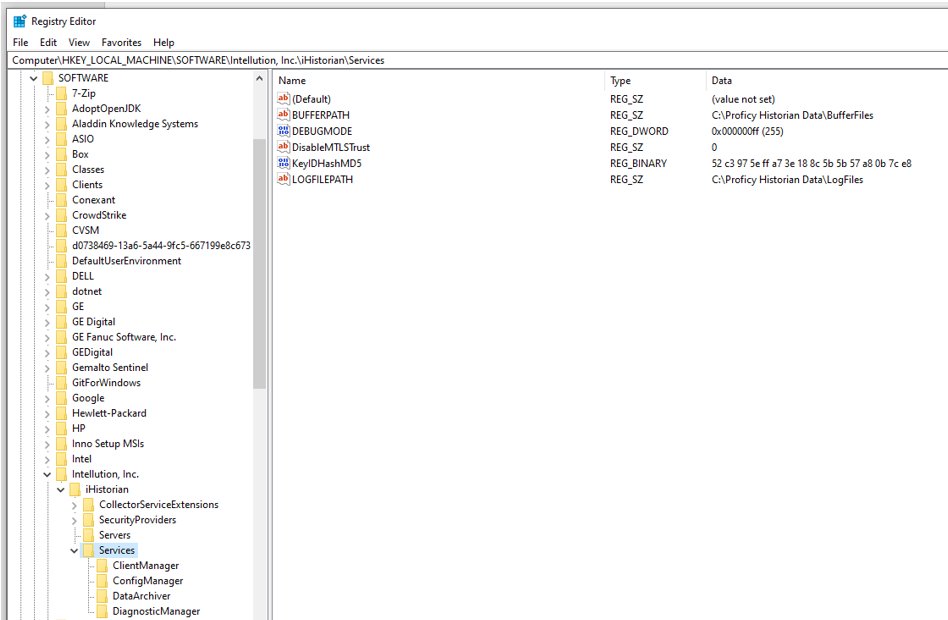The image size is (948, 620).
Task: Click the registry path address bar
Action: tap(478, 60)
